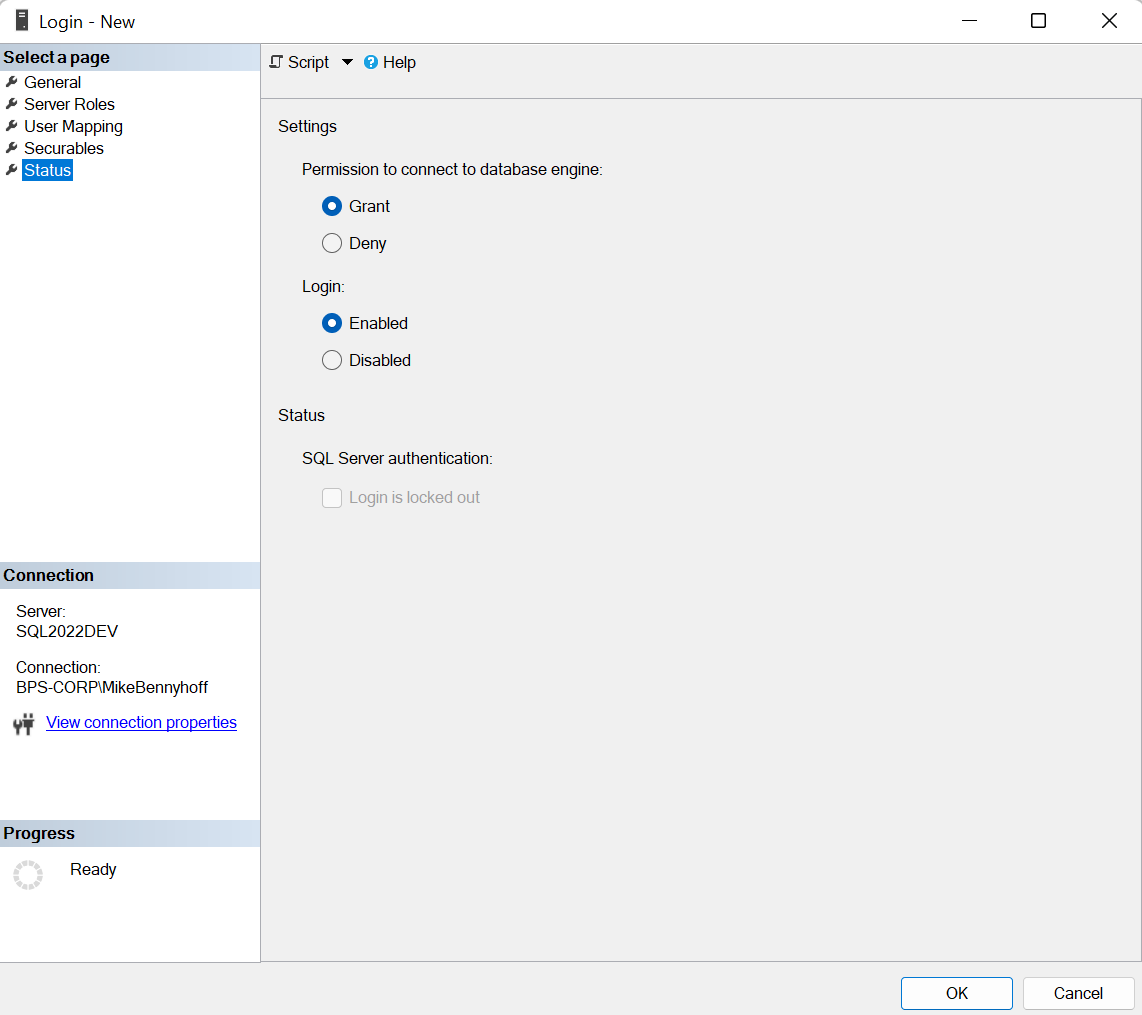Screen dimensions: 1142x1015
Task: Click the Progress section header
Action: (x=130, y=833)
